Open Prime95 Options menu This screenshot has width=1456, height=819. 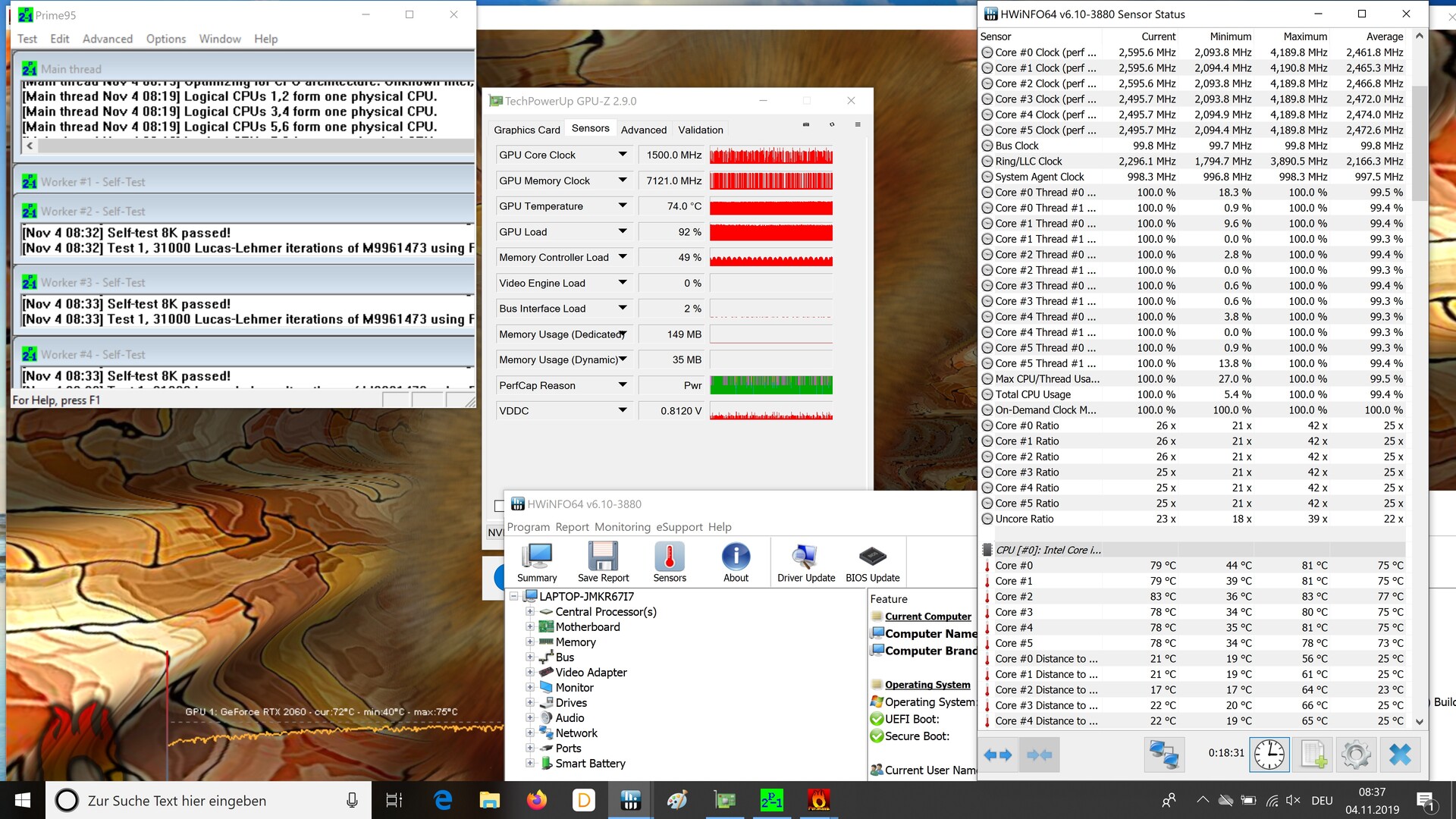(x=166, y=39)
